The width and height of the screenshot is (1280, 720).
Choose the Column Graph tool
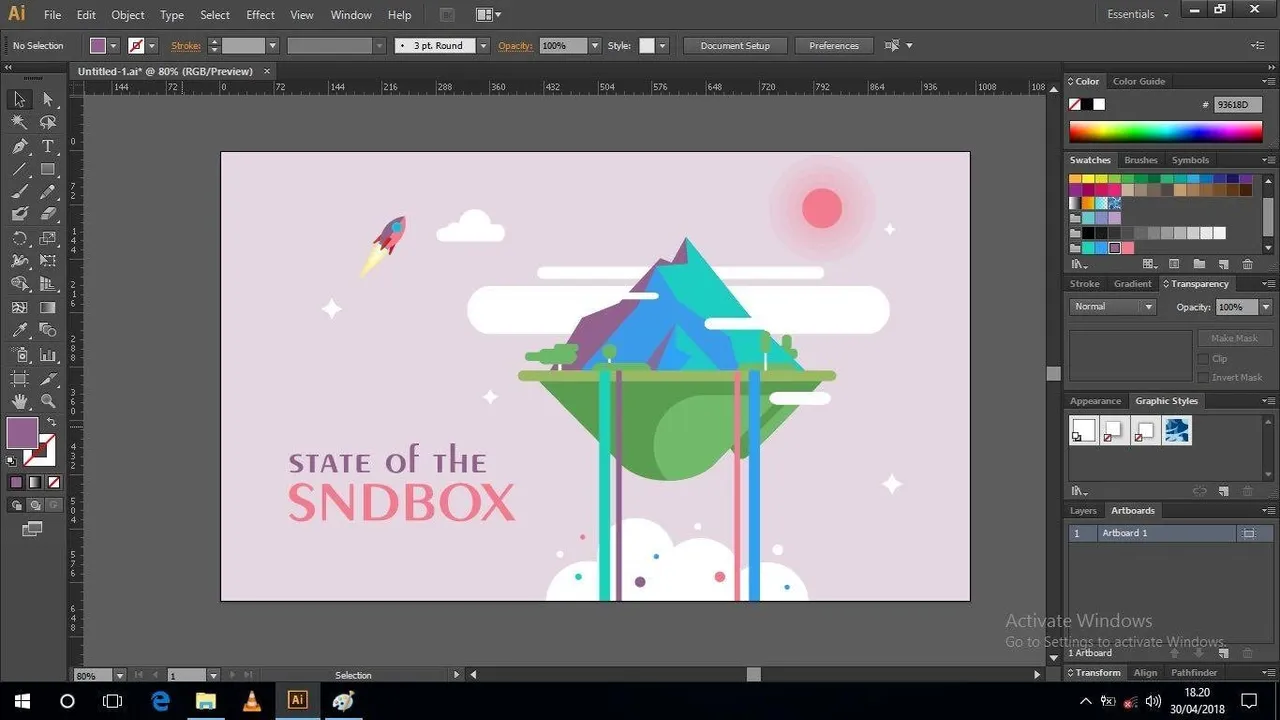coord(47,355)
